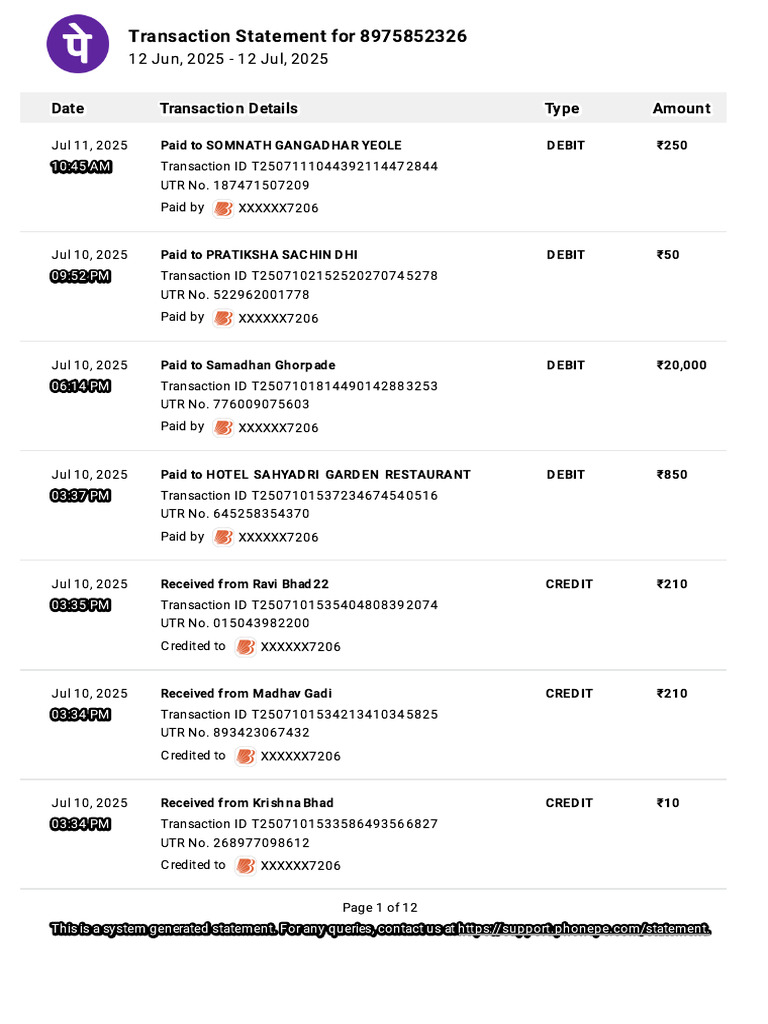768x1024 pixels.
Task: Click the 10:45 AM timestamp
Action: tap(81, 167)
